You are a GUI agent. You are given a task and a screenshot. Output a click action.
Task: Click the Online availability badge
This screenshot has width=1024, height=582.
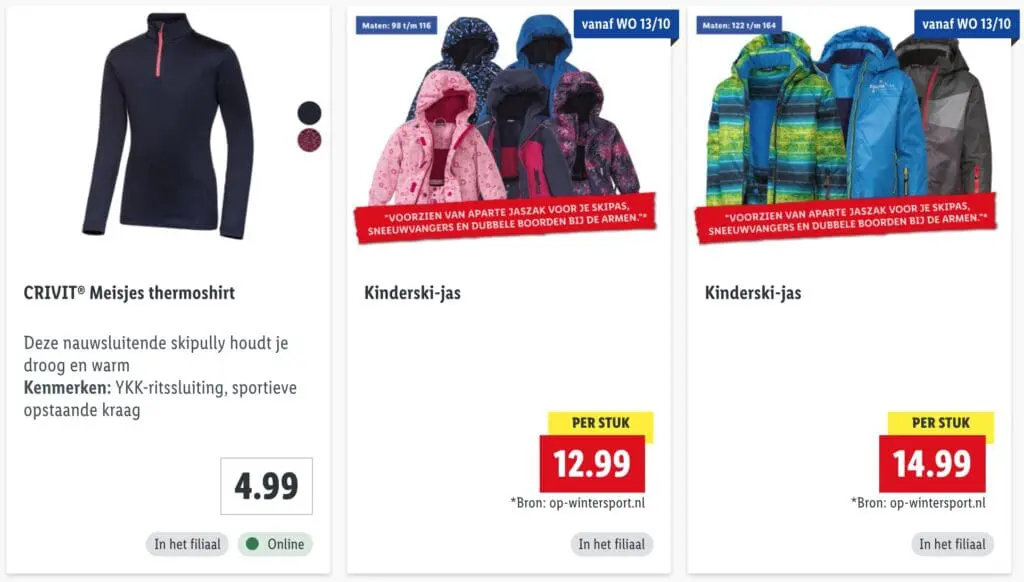click(x=275, y=544)
